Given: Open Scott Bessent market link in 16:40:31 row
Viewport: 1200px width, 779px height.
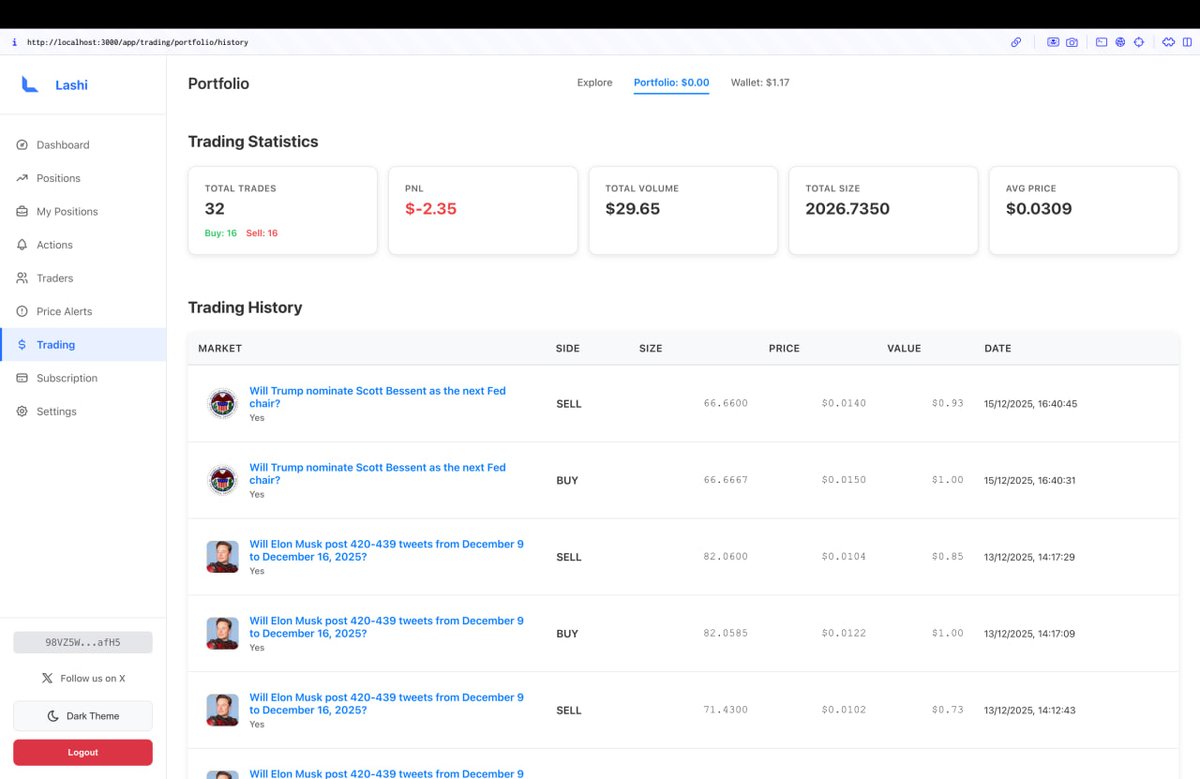Looking at the screenshot, I should (377, 474).
